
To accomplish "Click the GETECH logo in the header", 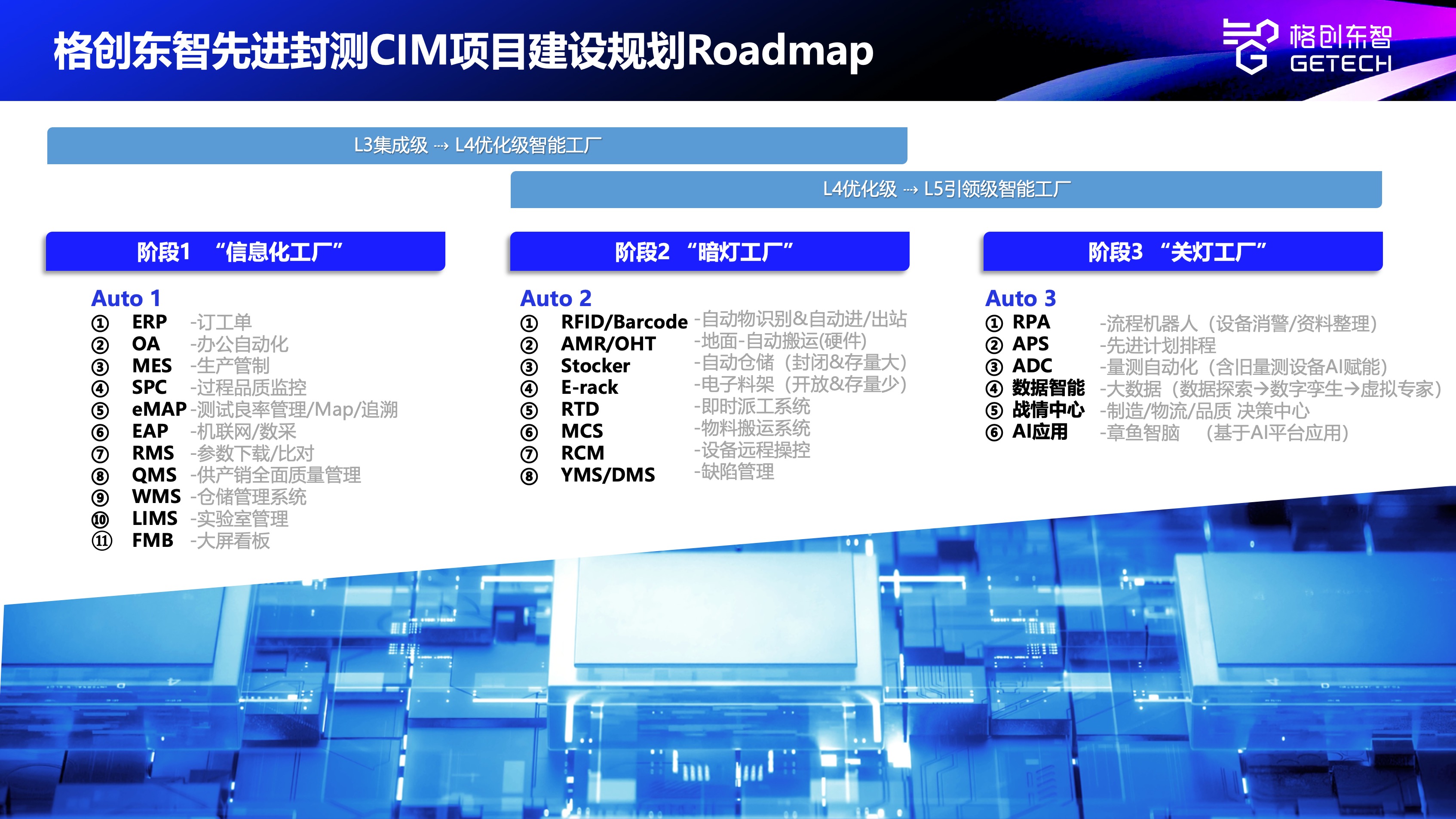I will point(1306,47).
